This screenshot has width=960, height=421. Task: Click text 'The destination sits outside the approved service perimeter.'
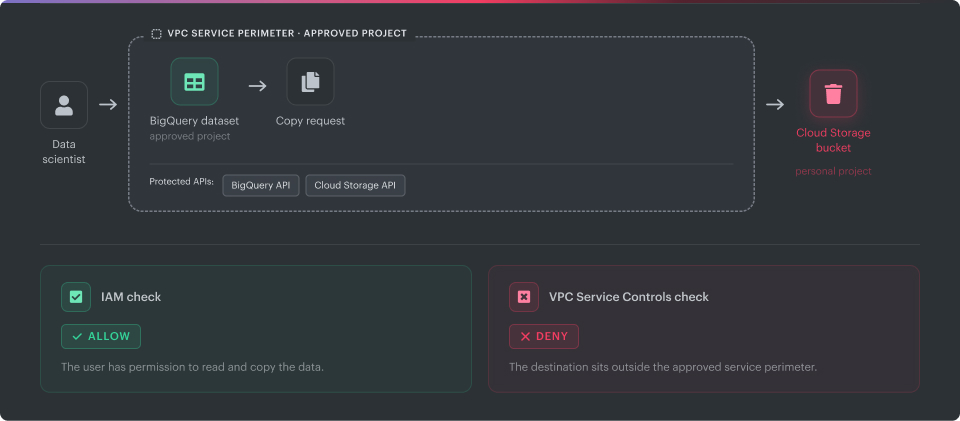point(663,368)
